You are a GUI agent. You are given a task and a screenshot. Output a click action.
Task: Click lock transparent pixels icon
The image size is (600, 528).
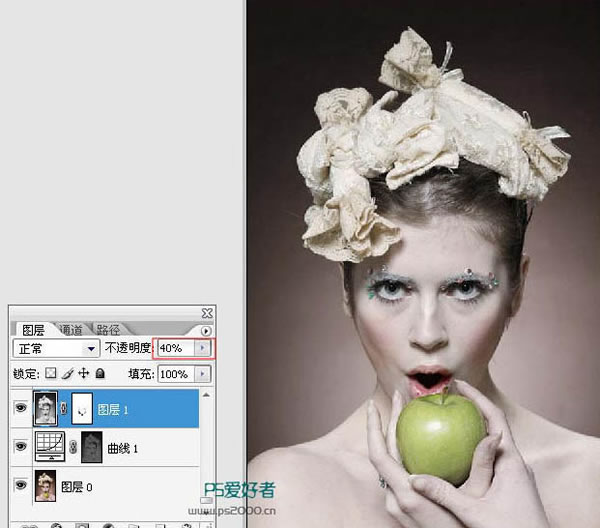[53, 374]
